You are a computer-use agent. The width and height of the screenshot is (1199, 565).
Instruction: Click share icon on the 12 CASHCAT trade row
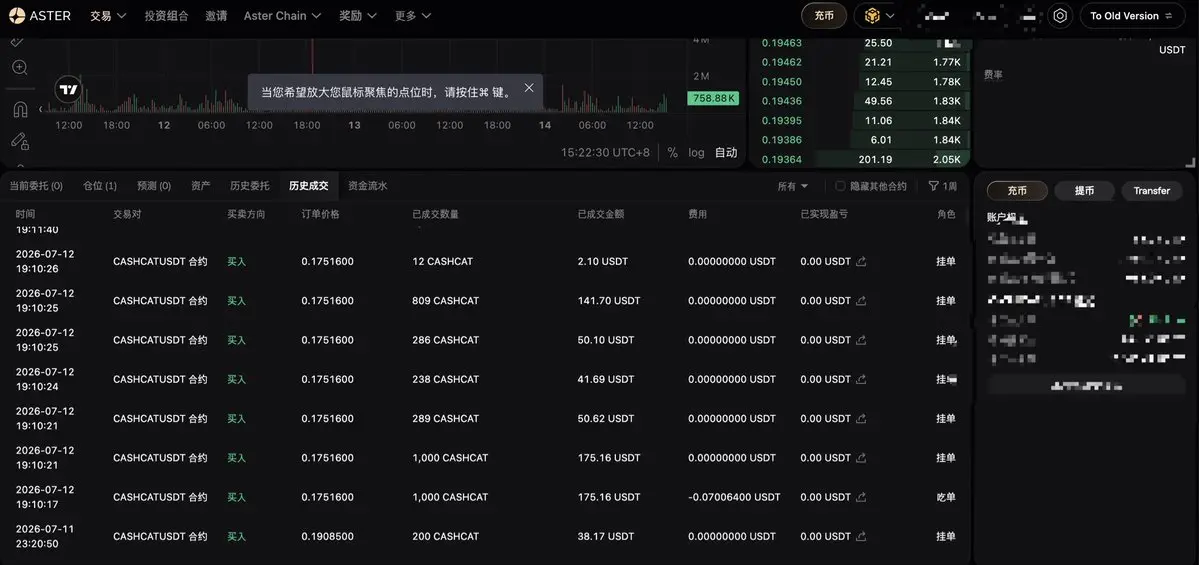click(x=861, y=261)
